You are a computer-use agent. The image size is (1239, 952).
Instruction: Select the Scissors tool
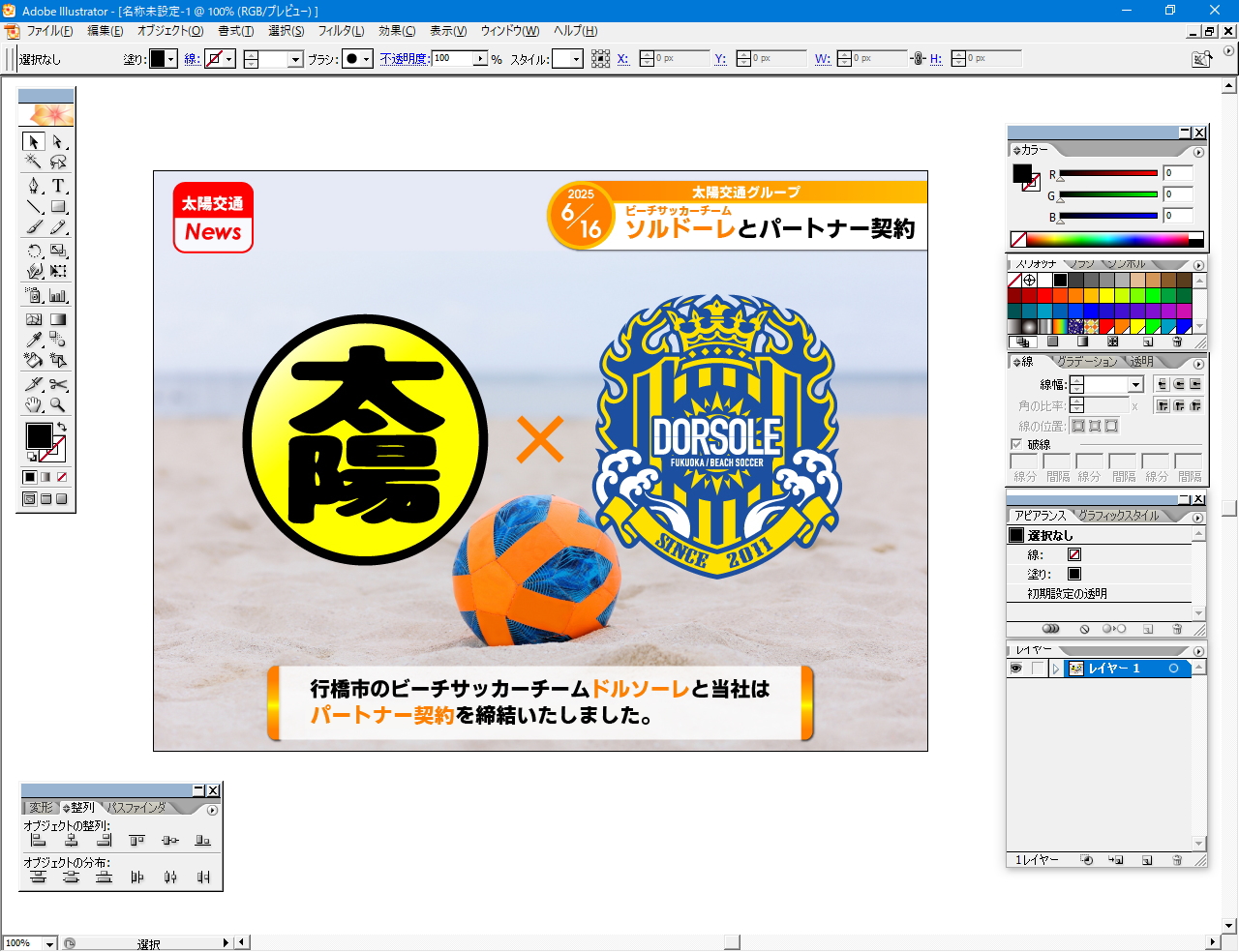(58, 384)
